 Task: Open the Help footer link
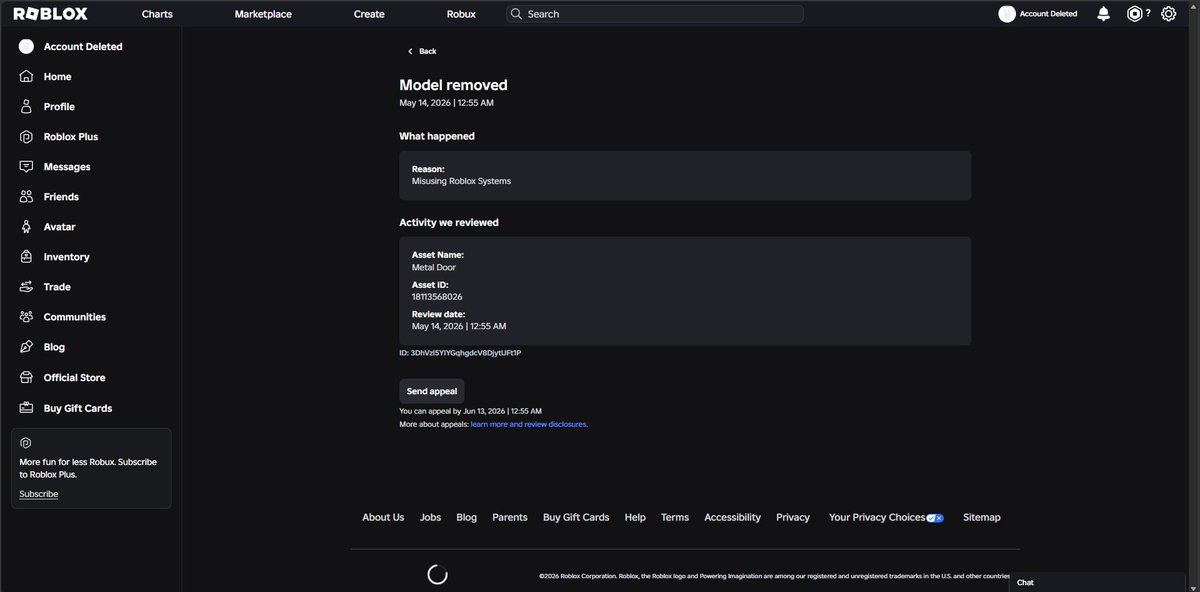coord(635,518)
